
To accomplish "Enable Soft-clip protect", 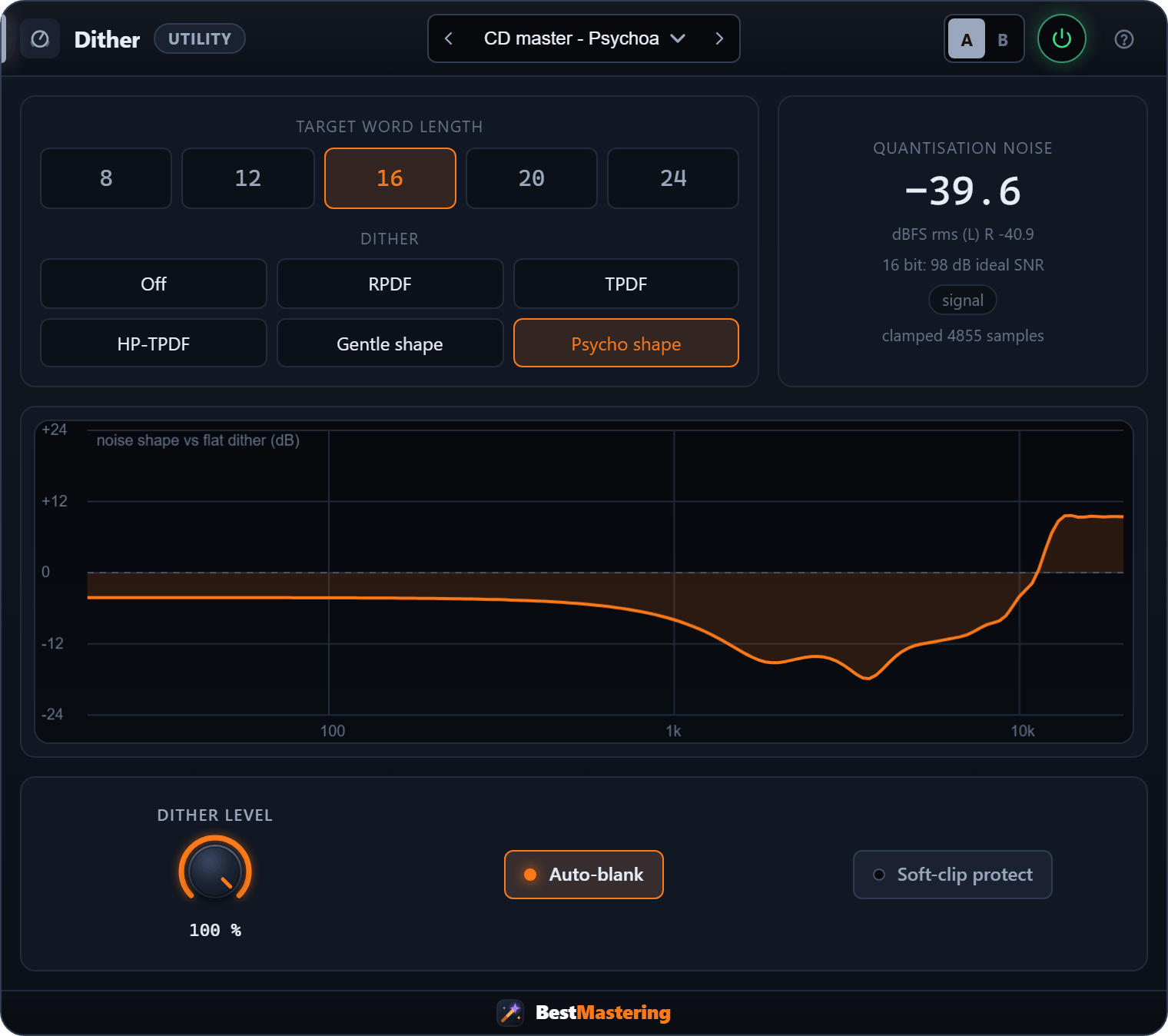I will 953,875.
